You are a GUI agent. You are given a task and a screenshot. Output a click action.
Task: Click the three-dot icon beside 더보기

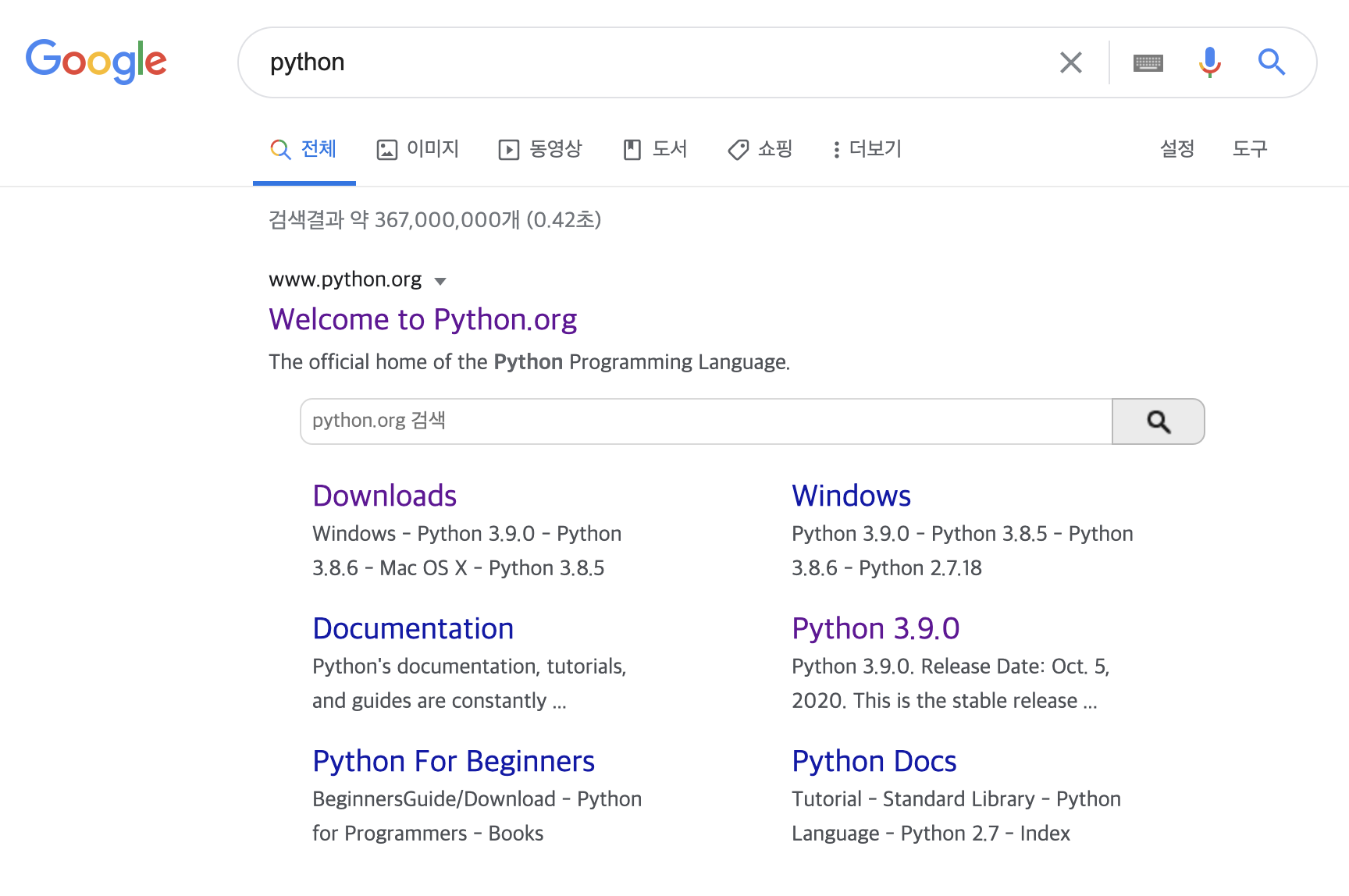(x=836, y=149)
